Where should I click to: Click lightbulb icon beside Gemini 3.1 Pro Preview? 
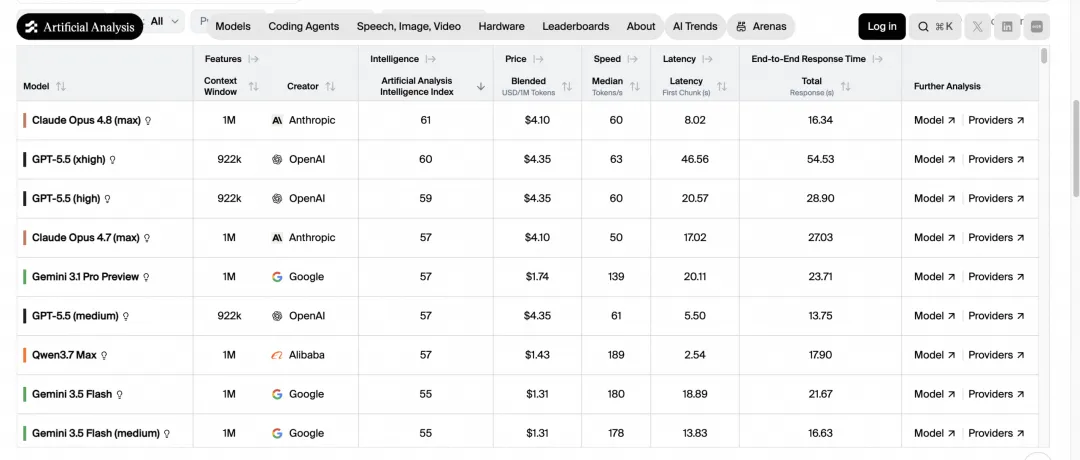click(146, 278)
